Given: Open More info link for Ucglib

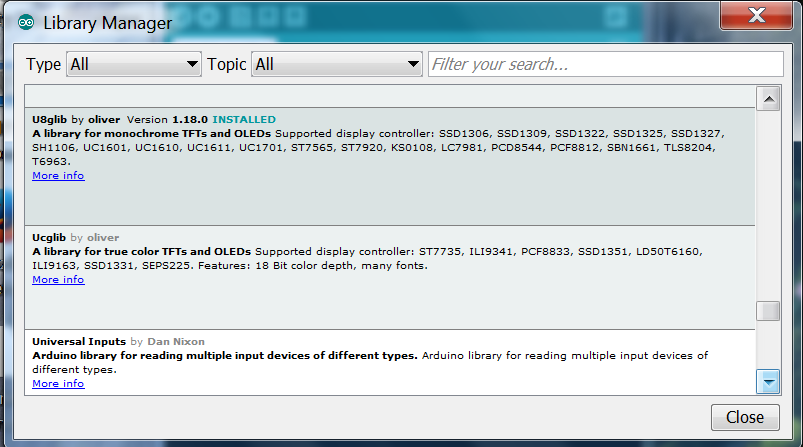Looking at the screenshot, I should (58, 280).
